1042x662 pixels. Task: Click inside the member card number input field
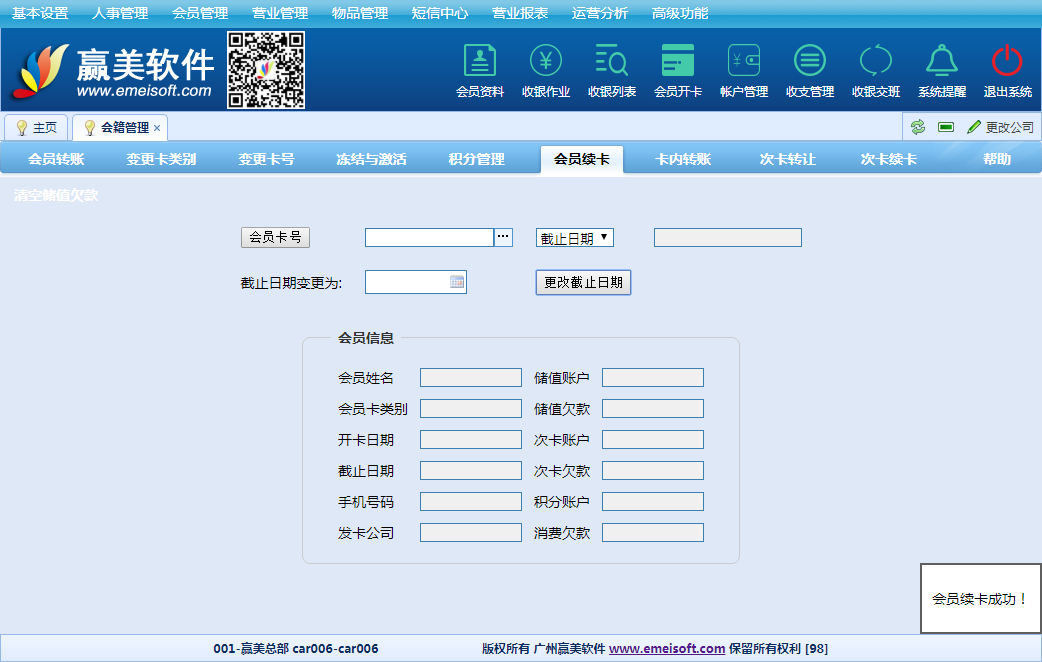tap(430, 237)
